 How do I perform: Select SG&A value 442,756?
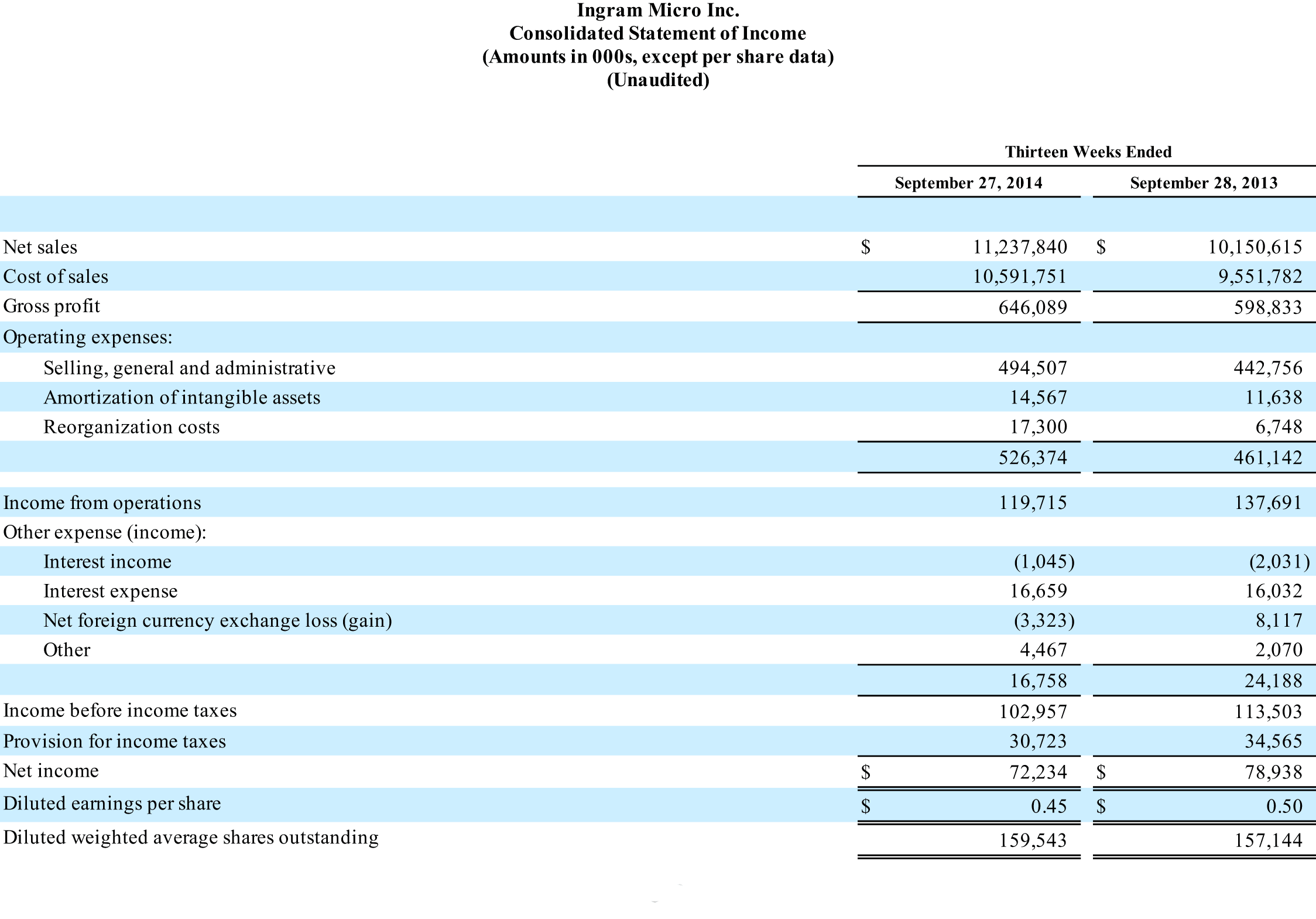coord(1269,368)
